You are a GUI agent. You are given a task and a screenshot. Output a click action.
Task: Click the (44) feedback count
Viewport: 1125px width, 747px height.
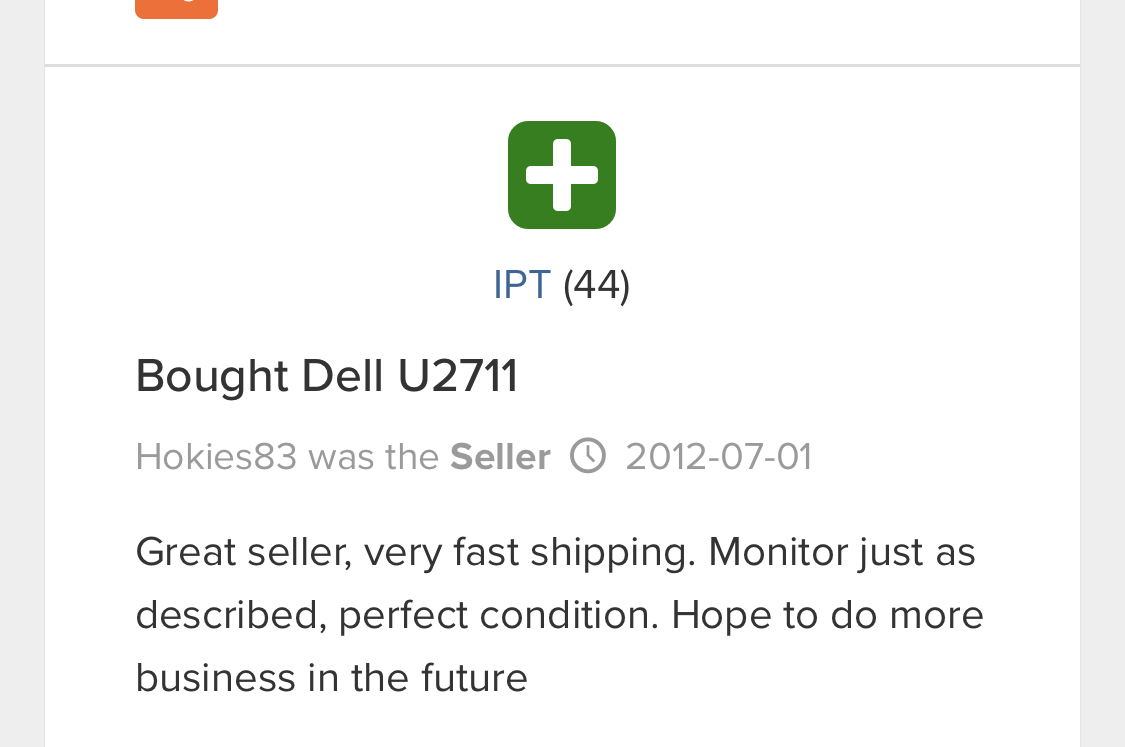[597, 285]
